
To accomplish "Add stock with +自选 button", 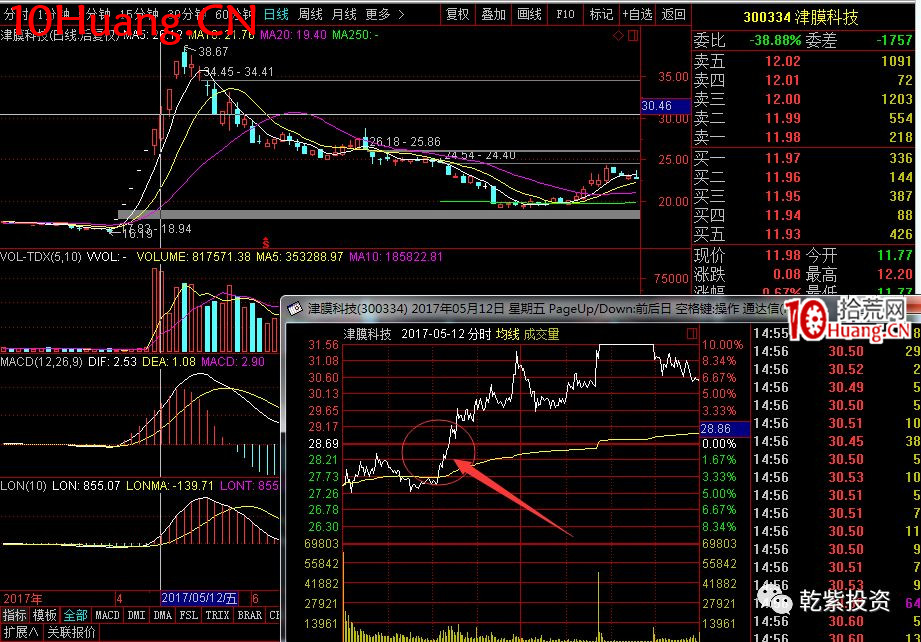I will [x=637, y=14].
